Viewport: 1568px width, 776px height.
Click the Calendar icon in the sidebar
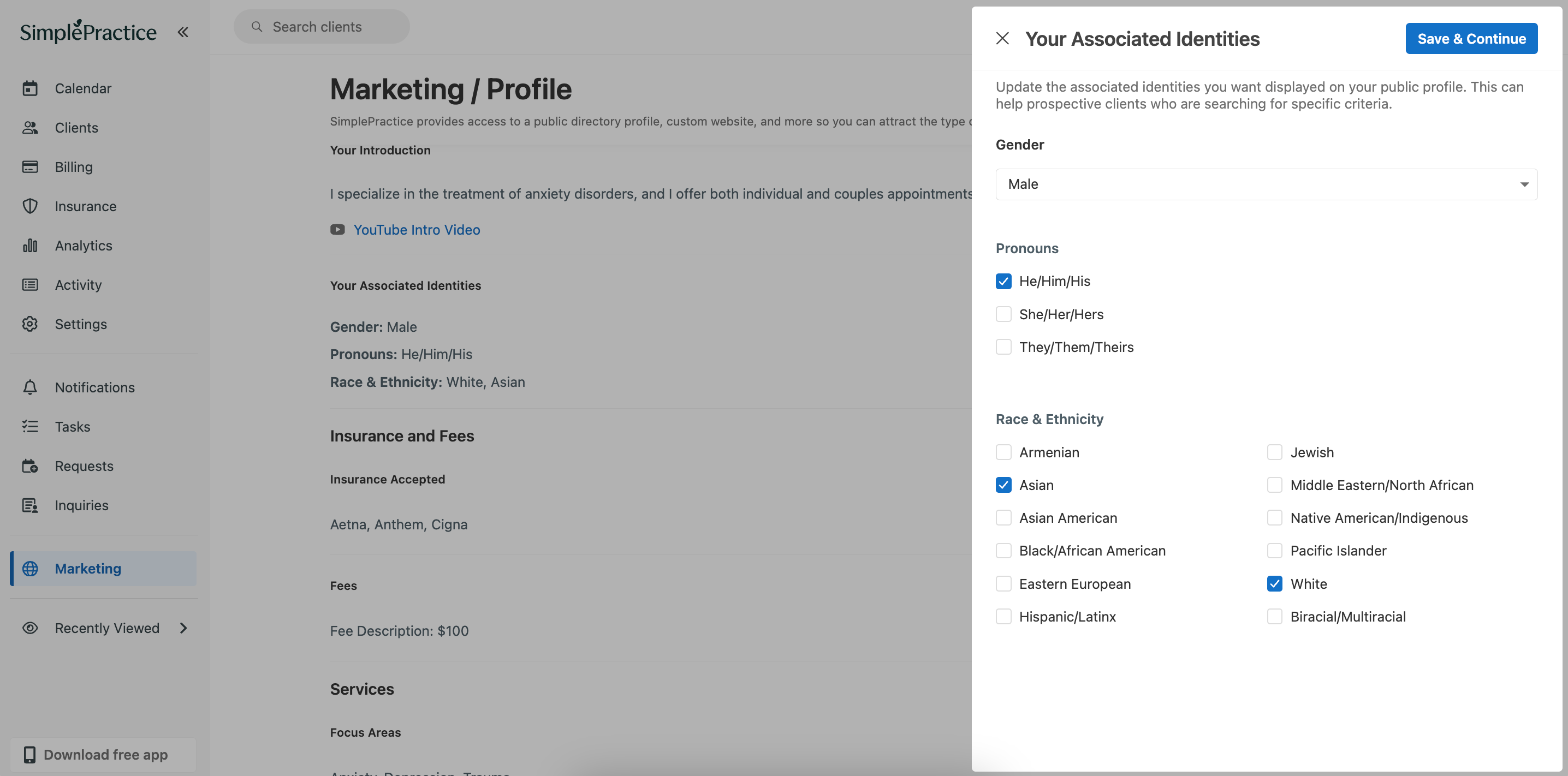click(x=30, y=88)
